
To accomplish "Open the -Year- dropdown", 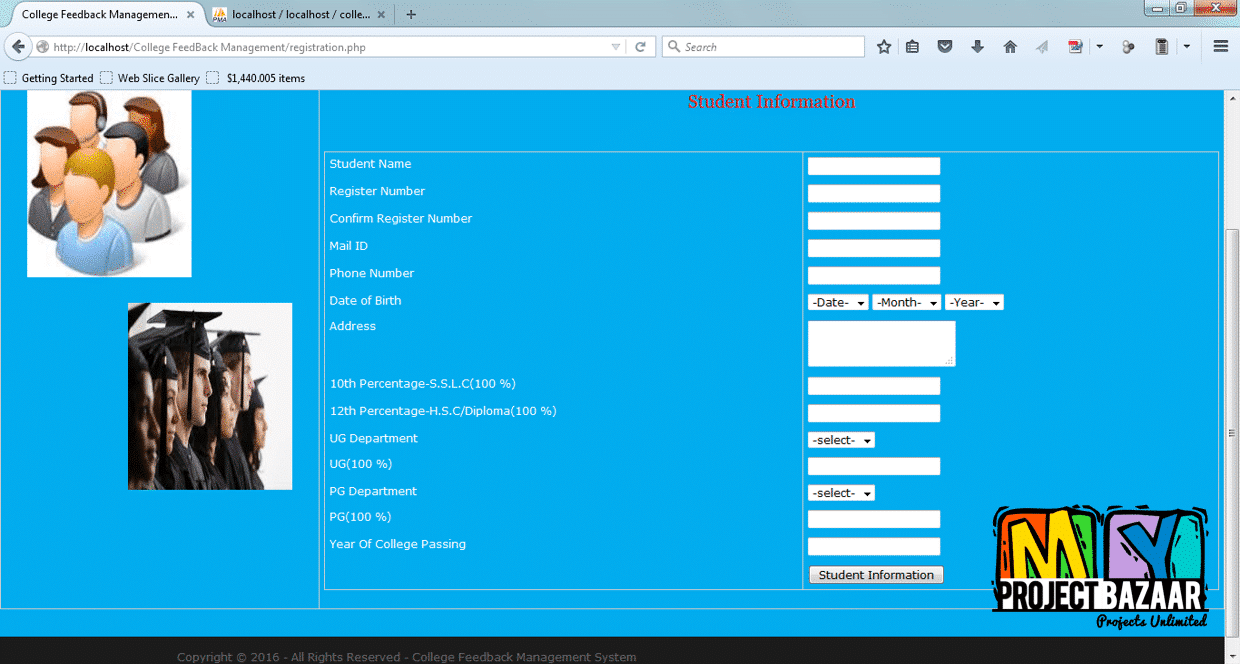I will 974,303.
